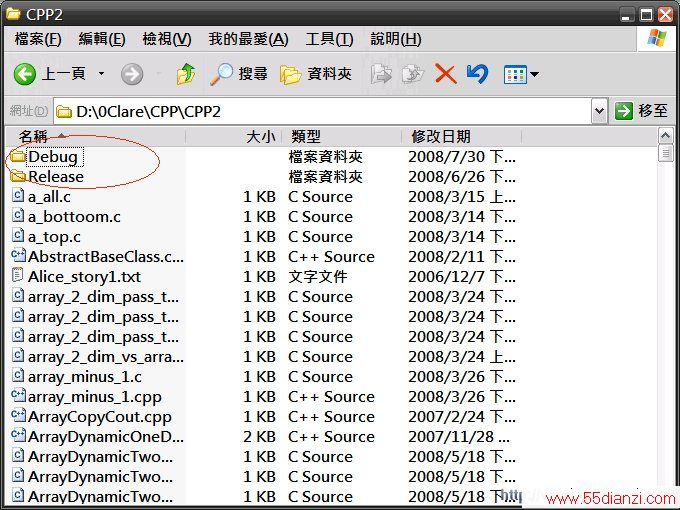Click the address bar path D:\0Clare\CPP\CPP2
Viewport: 680px width, 510px height.
tap(148, 112)
